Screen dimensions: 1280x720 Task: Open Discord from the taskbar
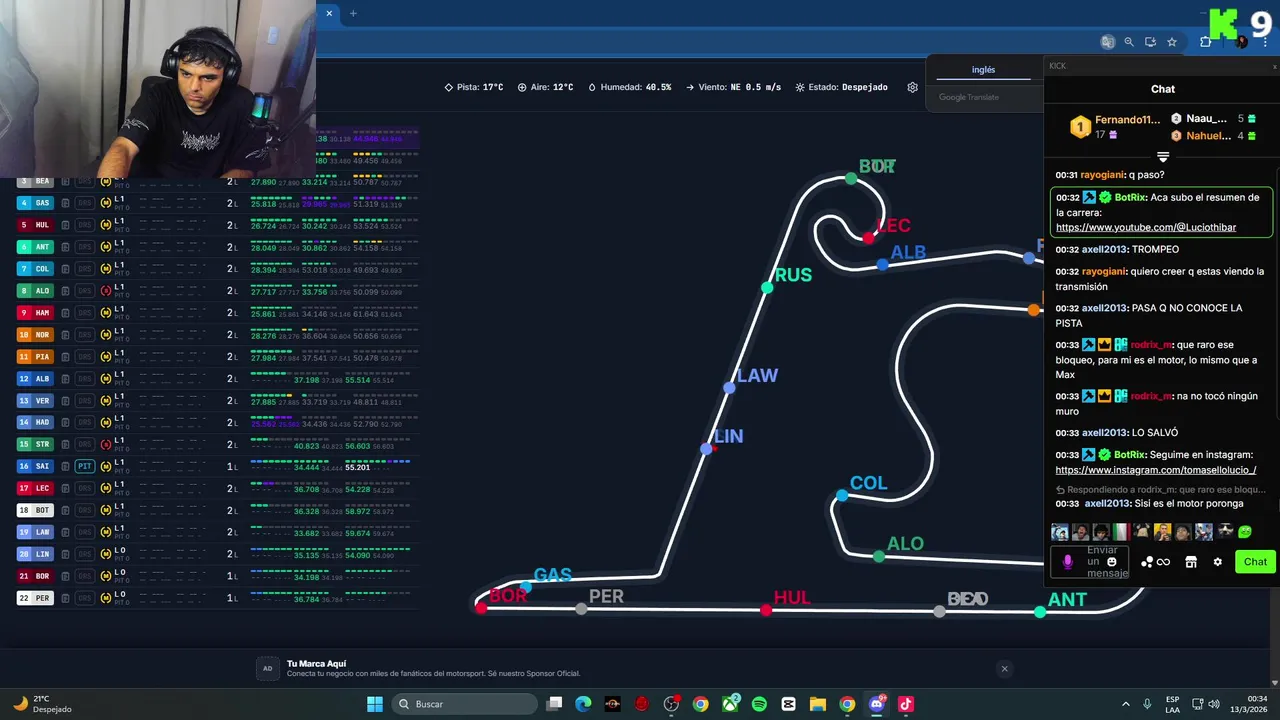coord(877,704)
